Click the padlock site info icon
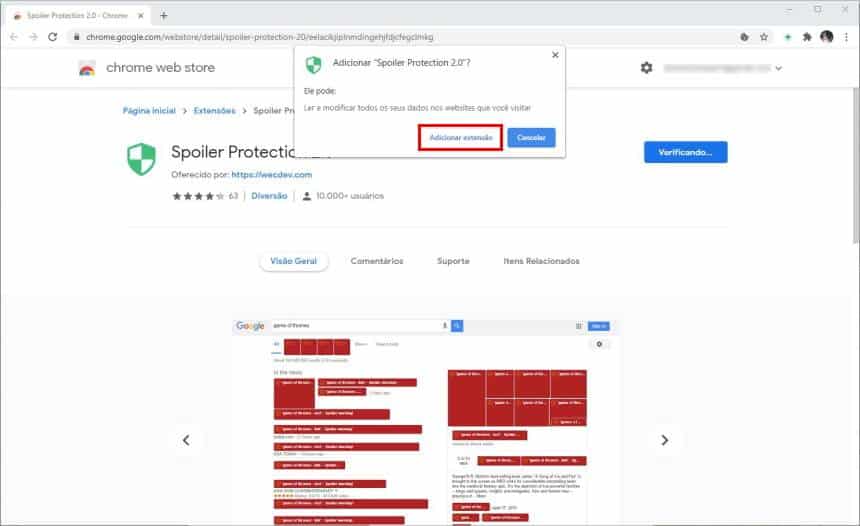Screen dimensions: 860x526 pos(76,37)
